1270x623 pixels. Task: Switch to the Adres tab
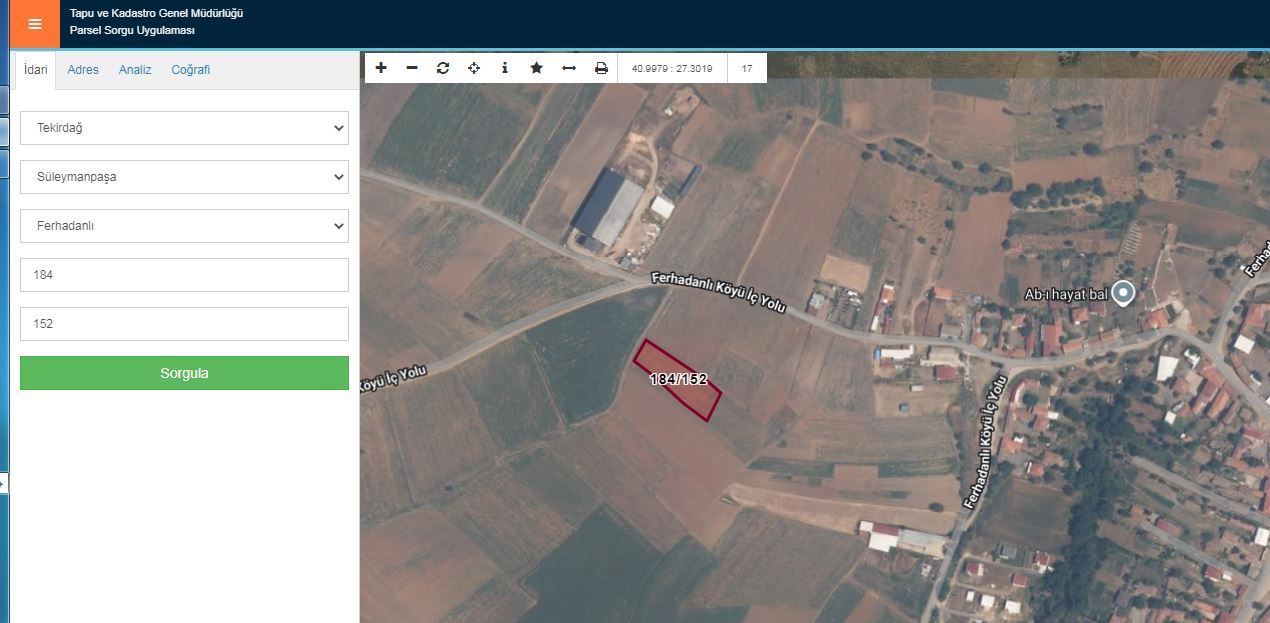(x=83, y=70)
